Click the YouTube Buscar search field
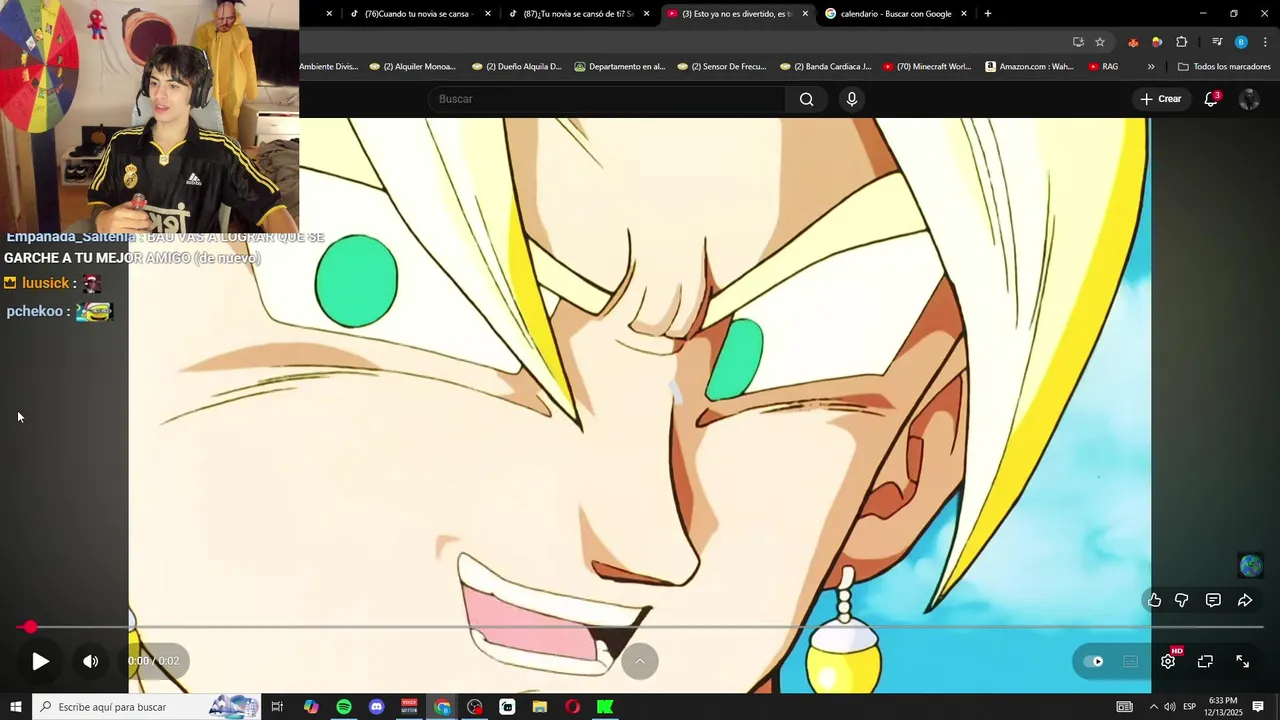 click(607, 99)
